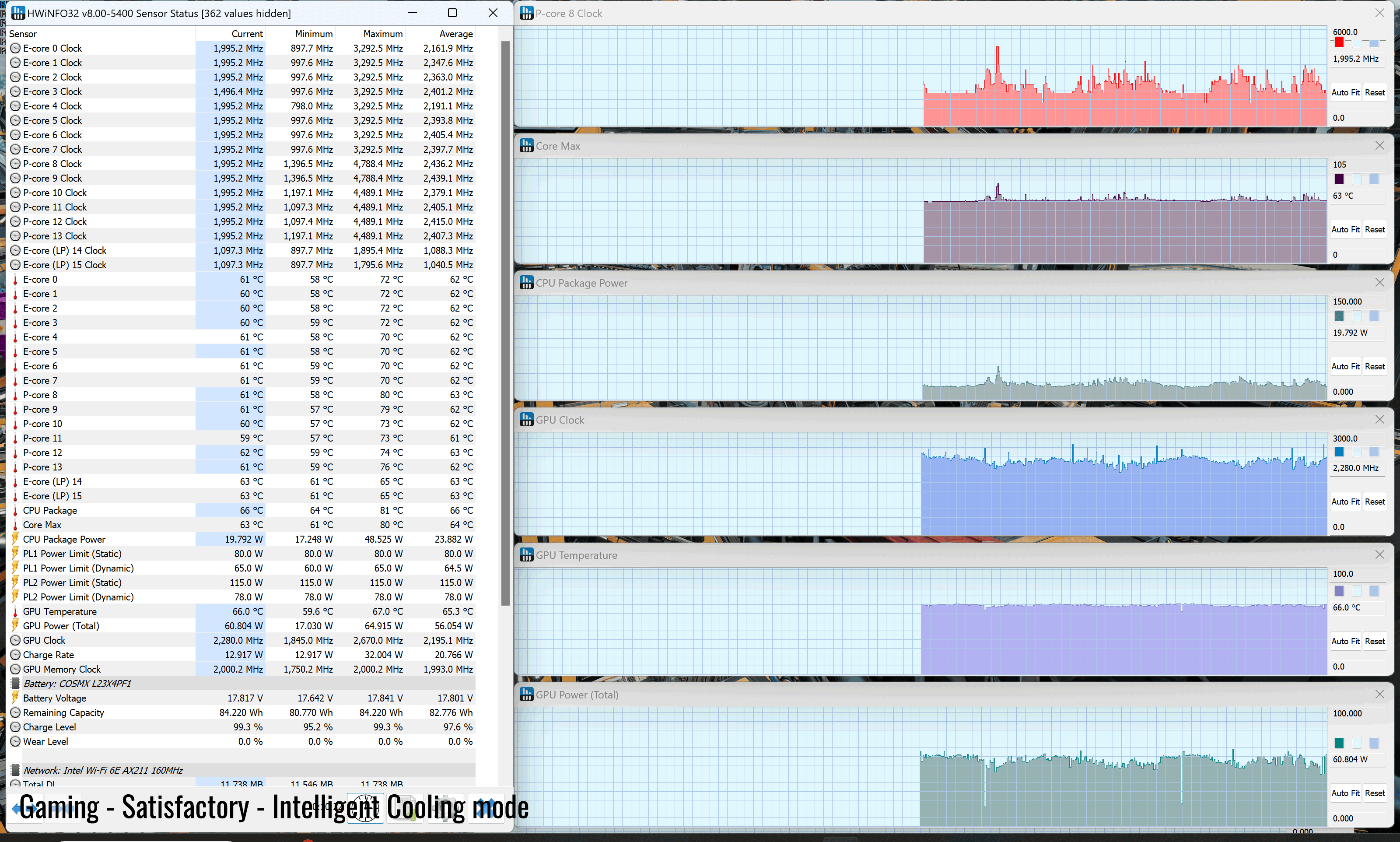Close sensors with the blue X toolbar button

(x=486, y=808)
